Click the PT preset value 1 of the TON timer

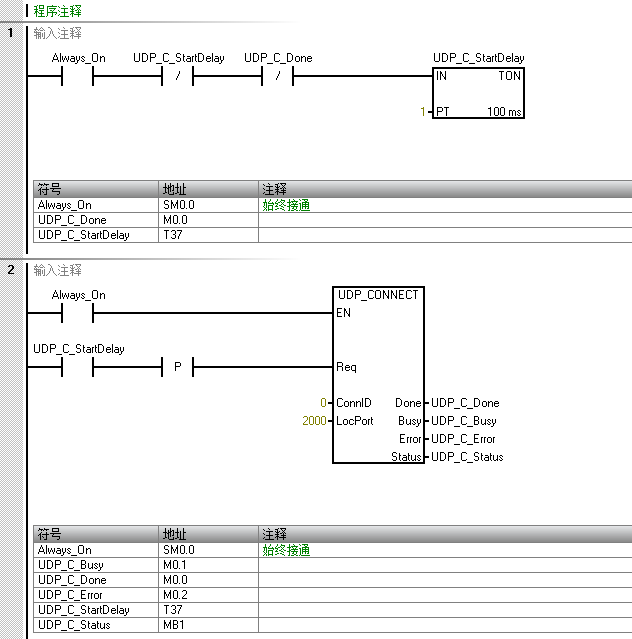[423, 112]
